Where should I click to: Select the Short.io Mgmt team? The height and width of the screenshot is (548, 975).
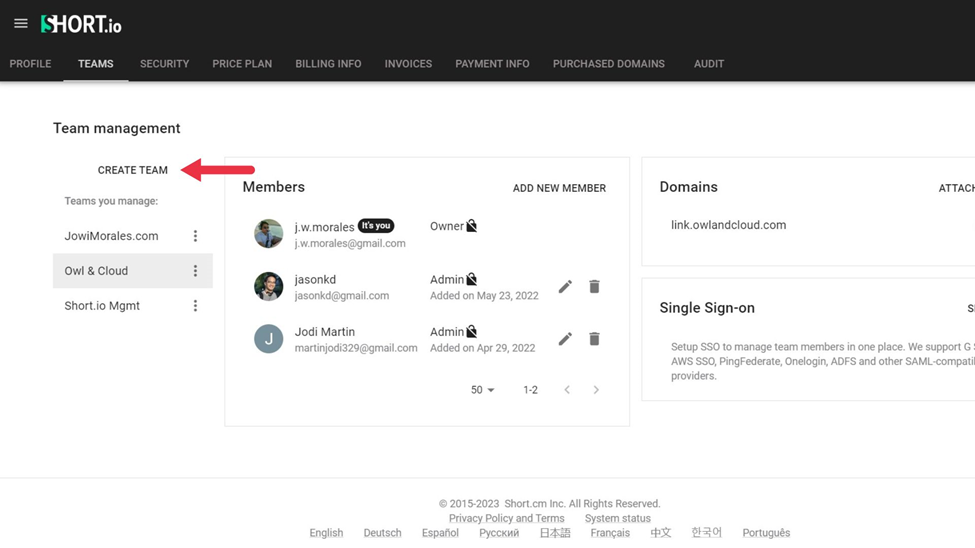click(x=102, y=305)
